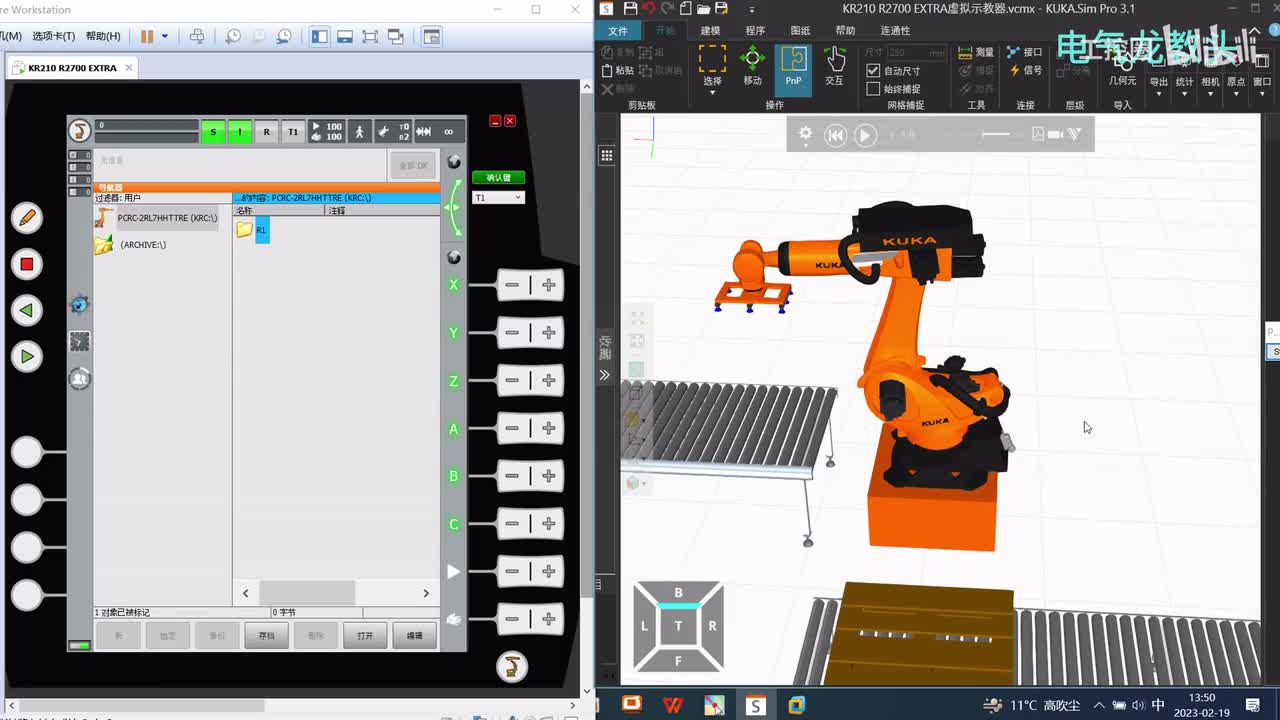Screen dimensions: 1280x720
Task: Click the 测量 measure tool
Action: tap(976, 52)
